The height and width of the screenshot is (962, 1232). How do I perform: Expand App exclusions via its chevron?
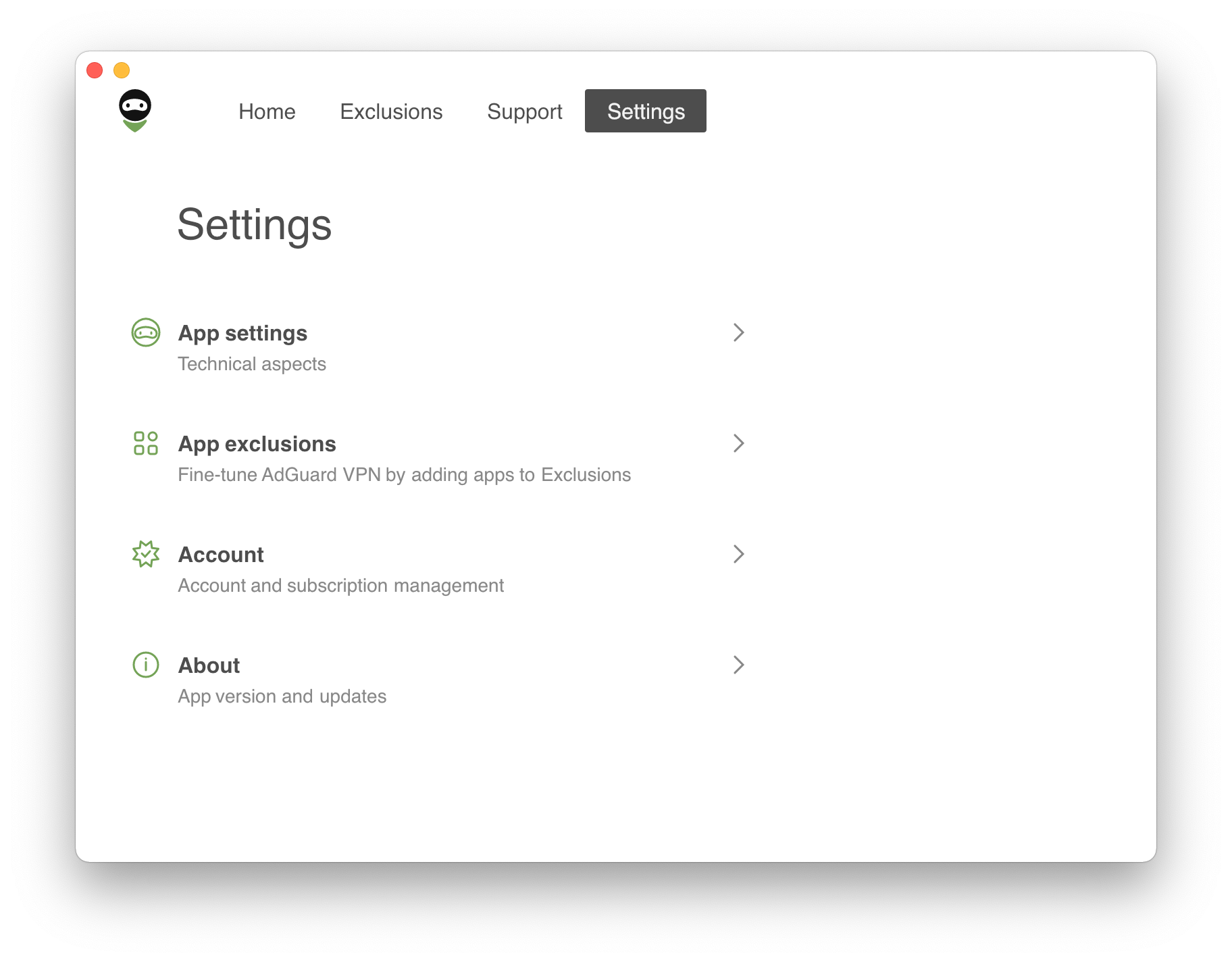(x=739, y=443)
